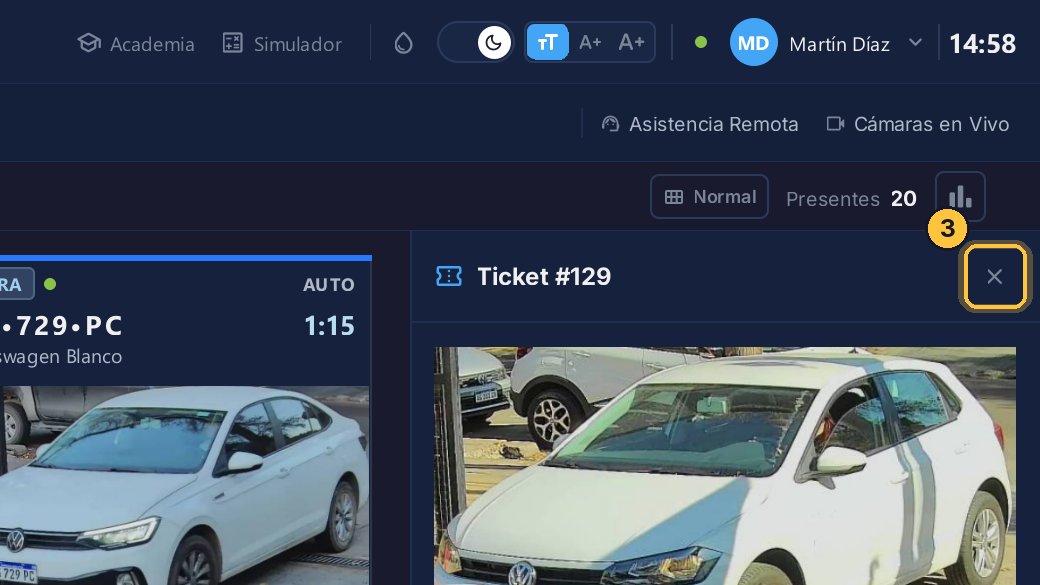
Task: Select the vehicle card photo with 1:15 timer
Action: click(x=184, y=486)
